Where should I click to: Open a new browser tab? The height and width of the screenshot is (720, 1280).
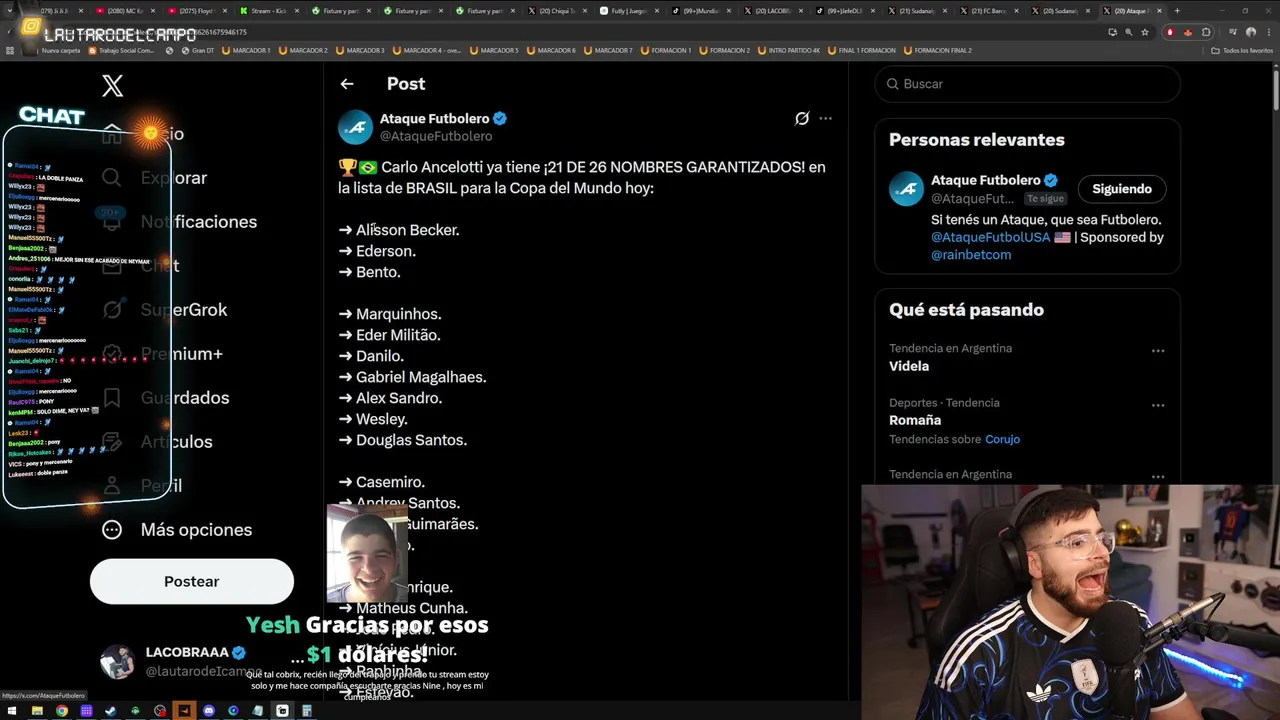(1177, 10)
